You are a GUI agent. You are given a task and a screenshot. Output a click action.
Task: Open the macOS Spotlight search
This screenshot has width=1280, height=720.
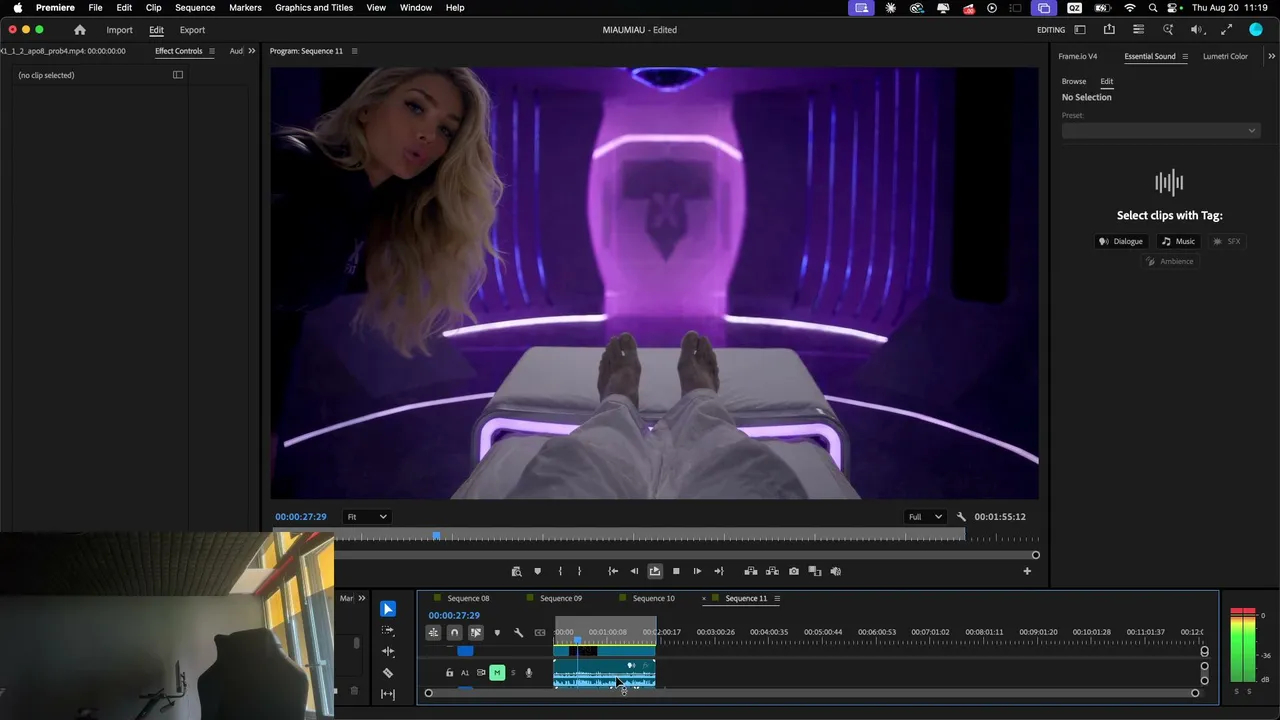pyautogui.click(x=1152, y=8)
